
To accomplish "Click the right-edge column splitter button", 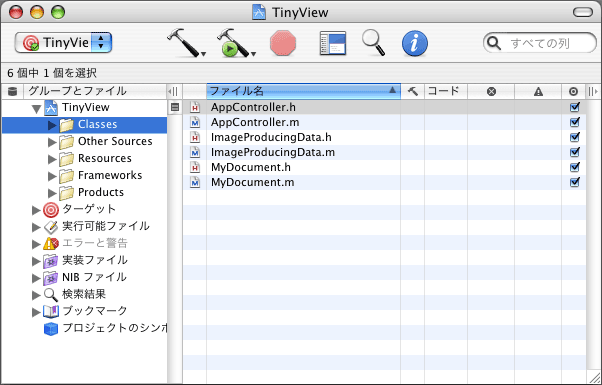I will tap(593, 91).
